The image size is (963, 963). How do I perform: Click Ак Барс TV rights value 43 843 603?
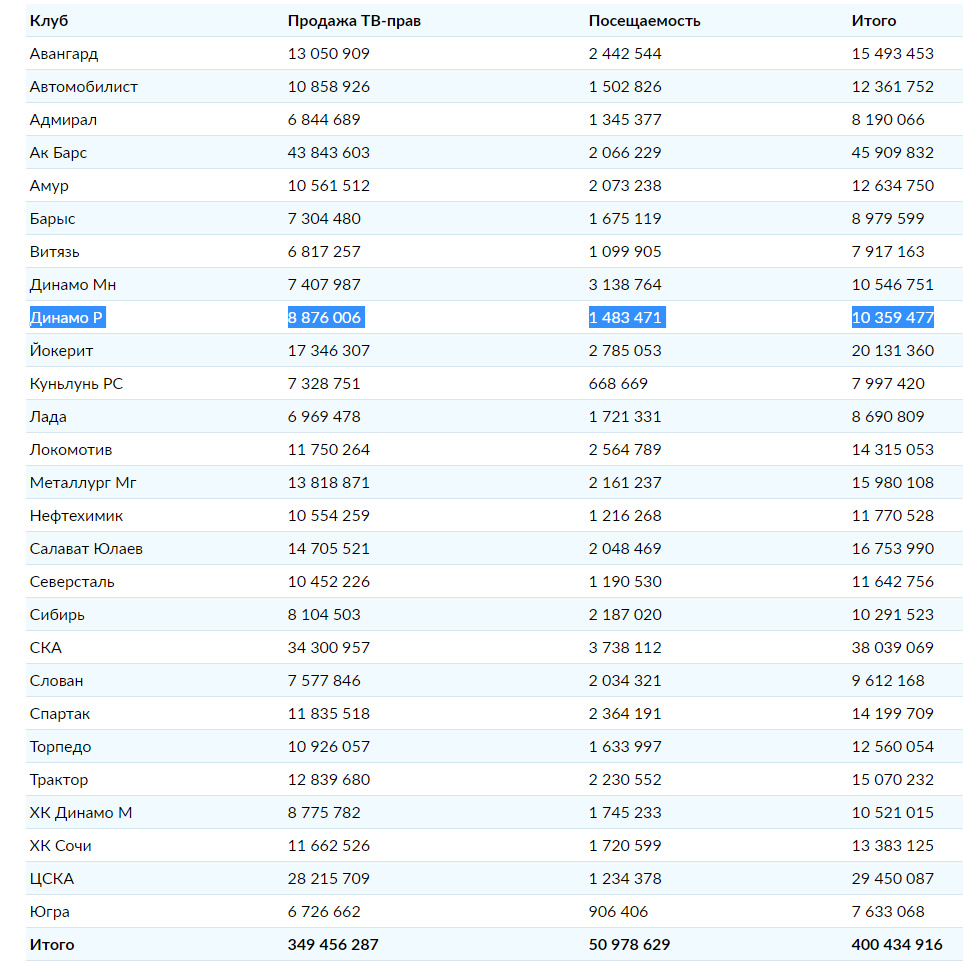click(x=329, y=152)
